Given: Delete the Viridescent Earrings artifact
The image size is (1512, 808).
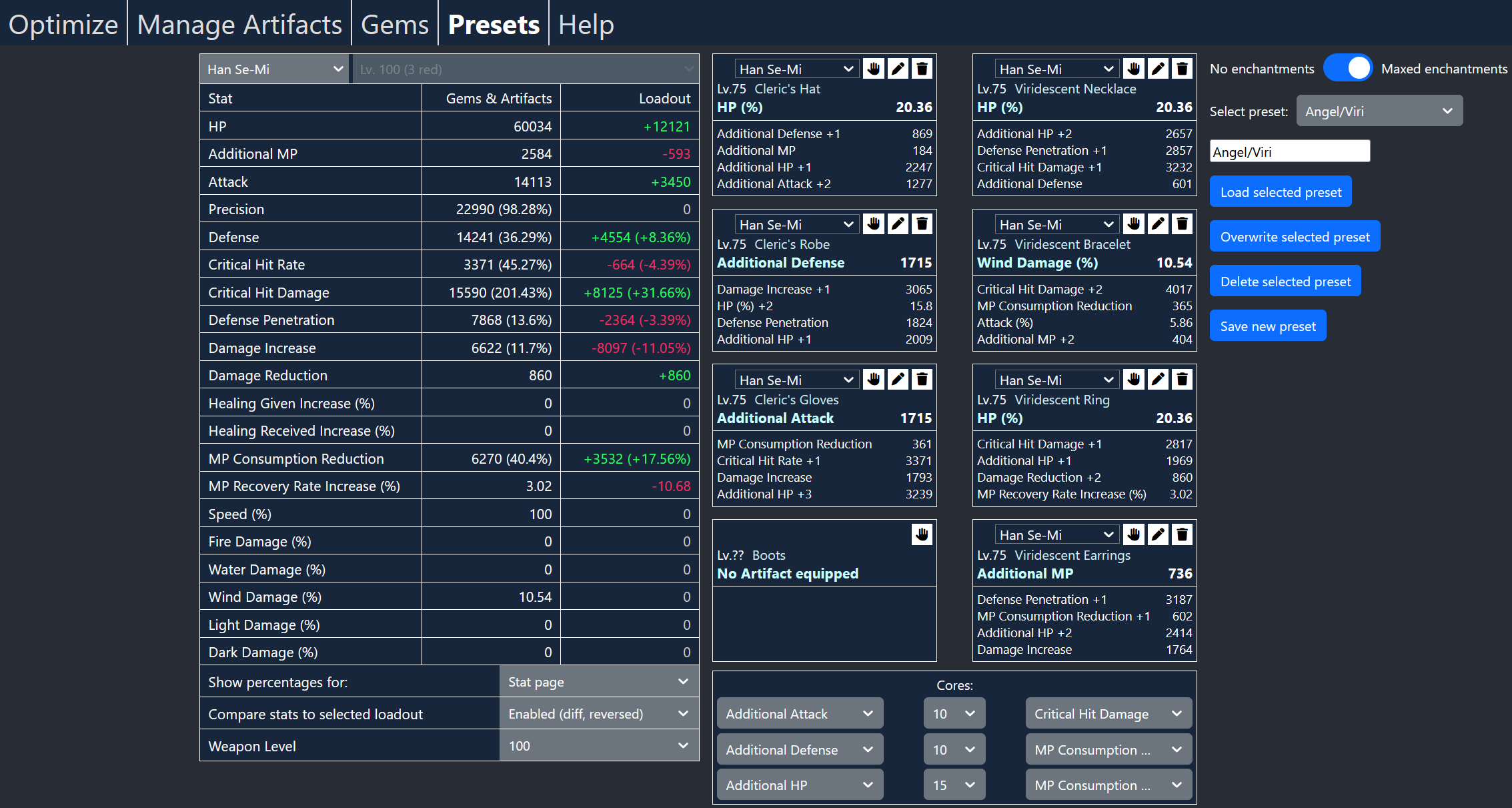Looking at the screenshot, I should coord(1182,534).
